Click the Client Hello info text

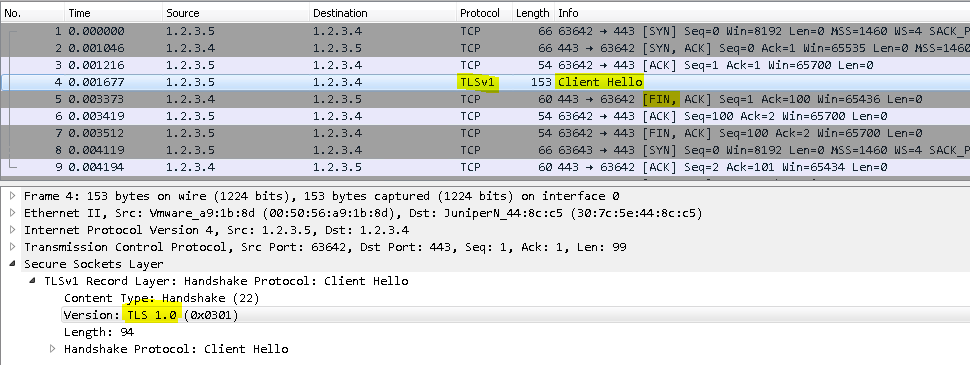click(600, 82)
